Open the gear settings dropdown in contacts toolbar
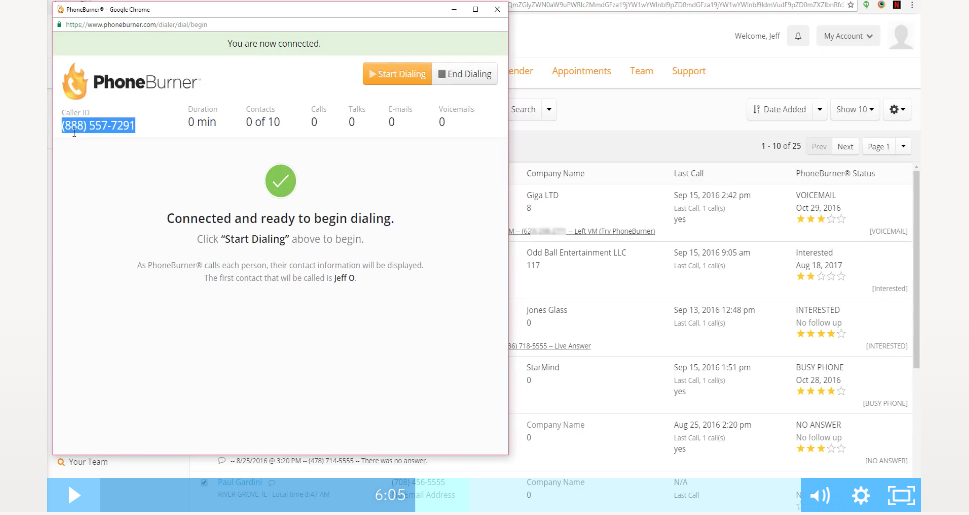 pos(897,109)
